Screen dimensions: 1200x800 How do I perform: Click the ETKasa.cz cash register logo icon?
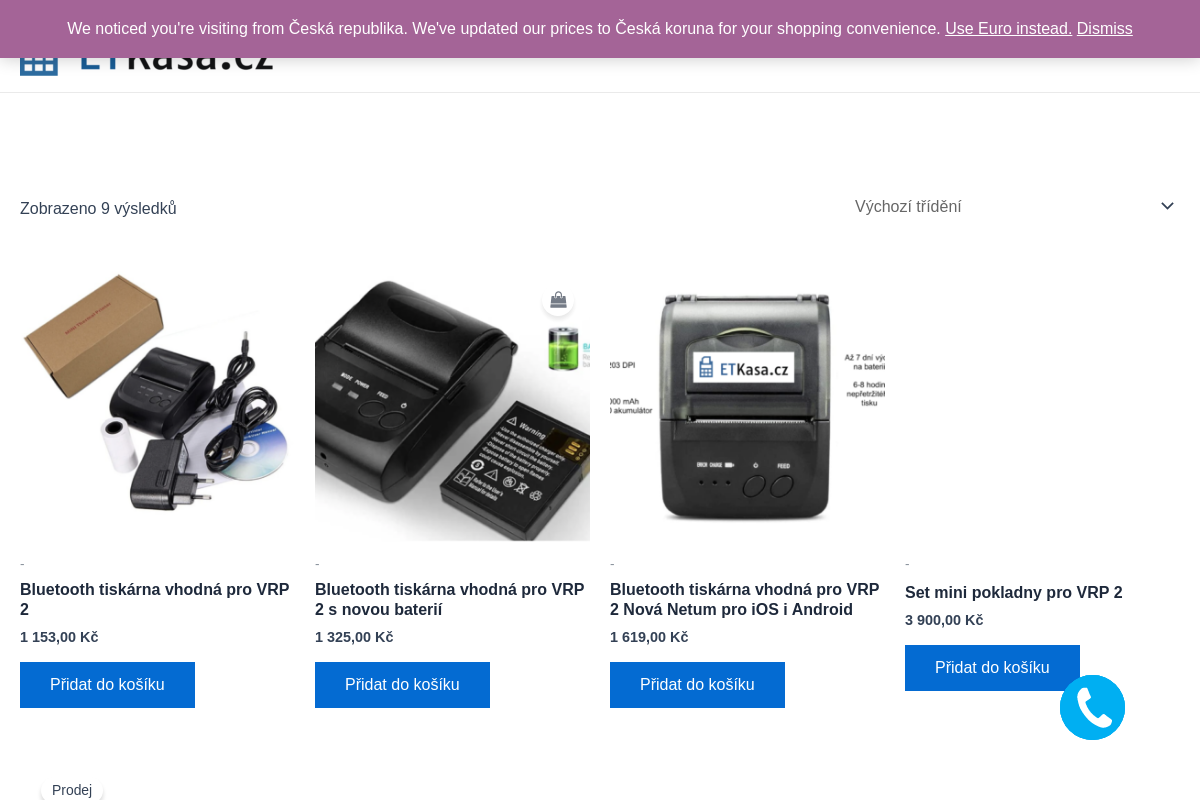tap(39, 62)
